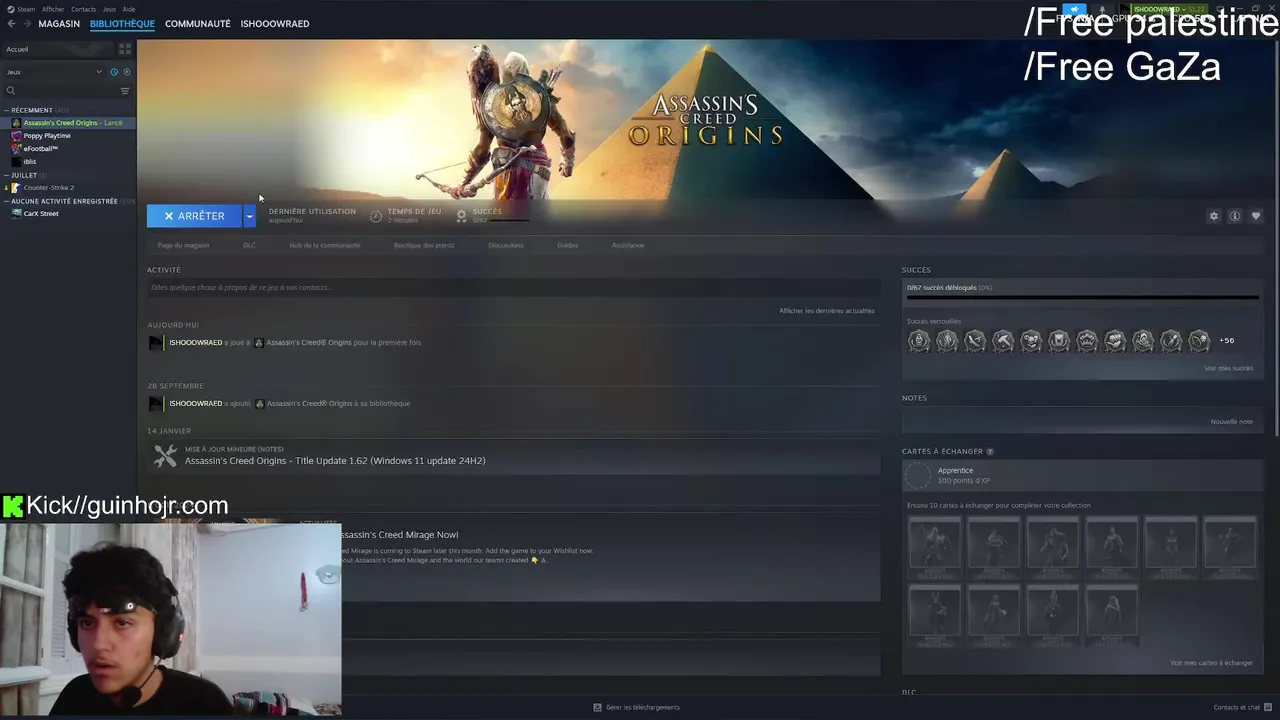Open the Aide menu
This screenshot has height=720, width=1280.
(129, 9)
